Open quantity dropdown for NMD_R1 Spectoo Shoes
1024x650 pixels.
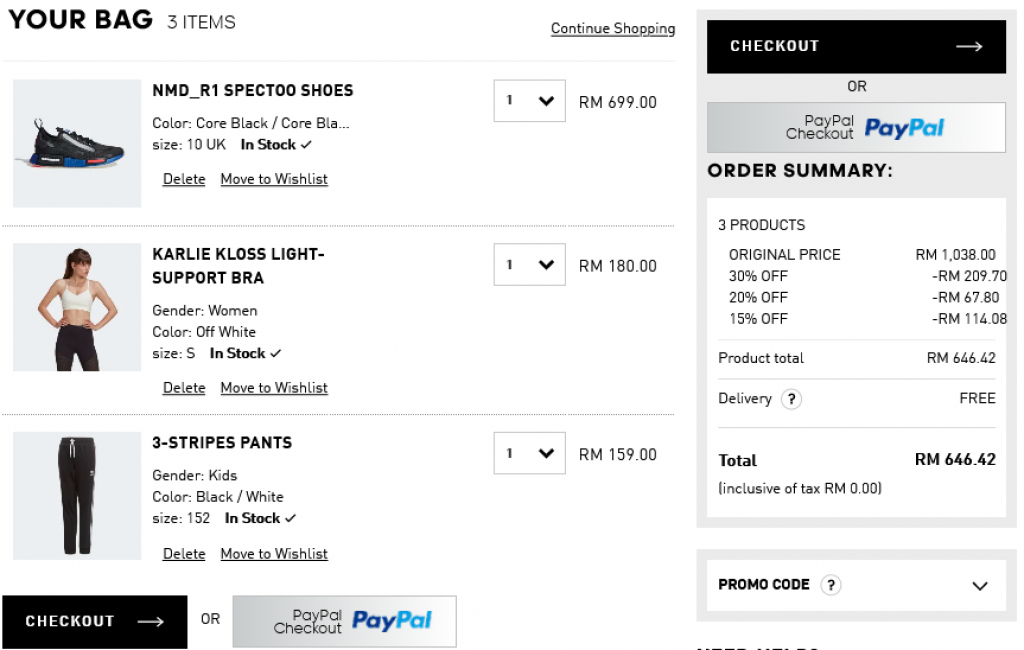[x=530, y=101]
